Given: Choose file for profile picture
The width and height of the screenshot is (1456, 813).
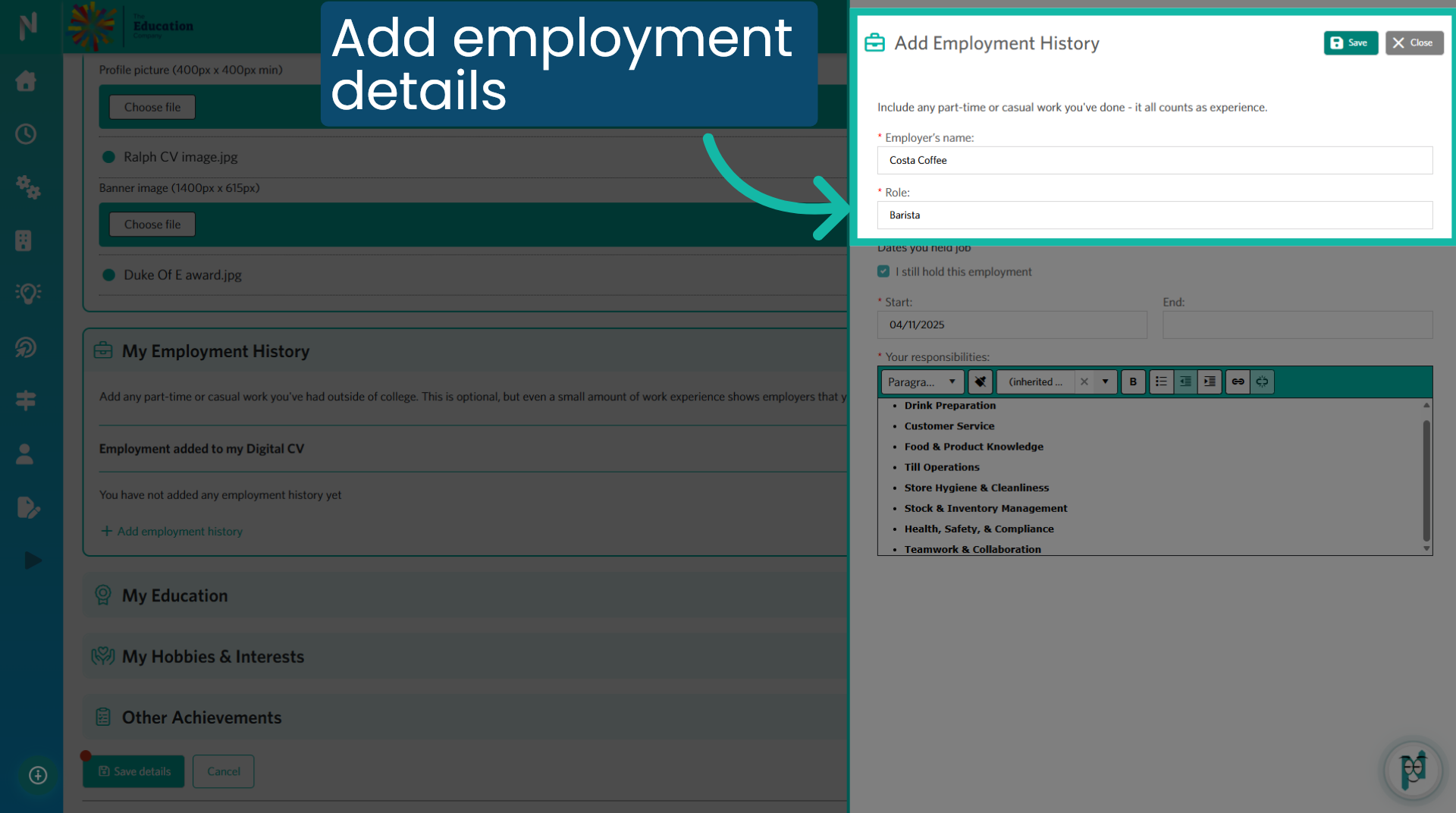Looking at the screenshot, I should tap(152, 107).
